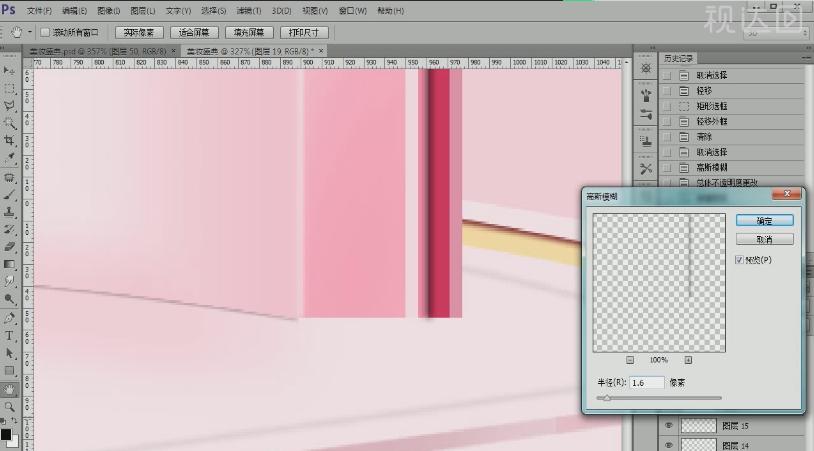Toggle visibility of 图层 15

tap(669, 426)
